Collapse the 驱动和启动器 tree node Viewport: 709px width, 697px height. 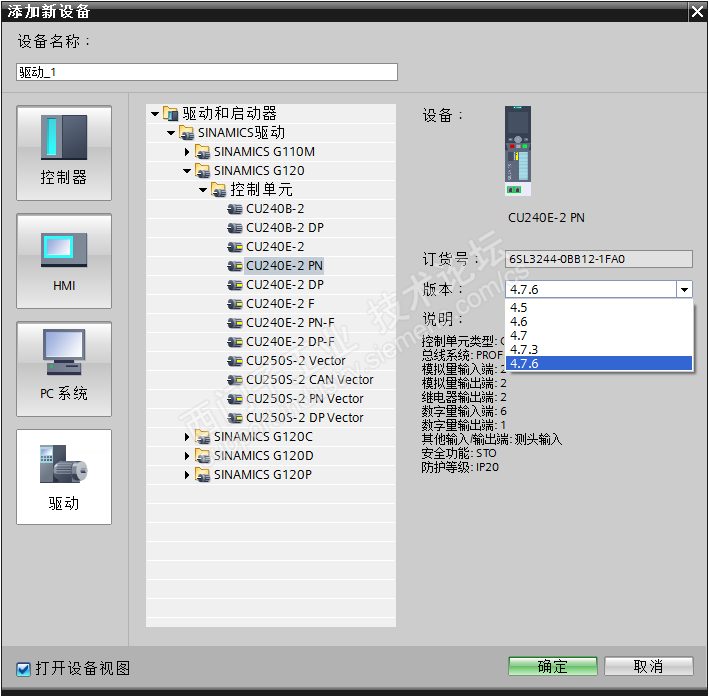[155, 114]
